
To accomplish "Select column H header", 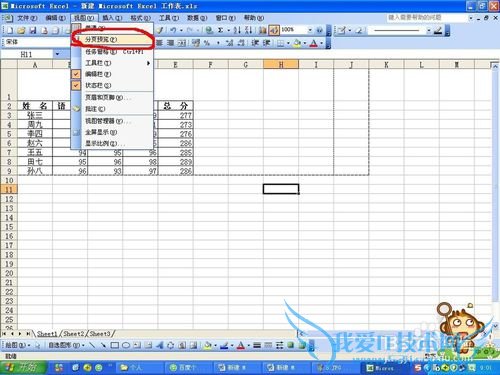I will (281, 64).
